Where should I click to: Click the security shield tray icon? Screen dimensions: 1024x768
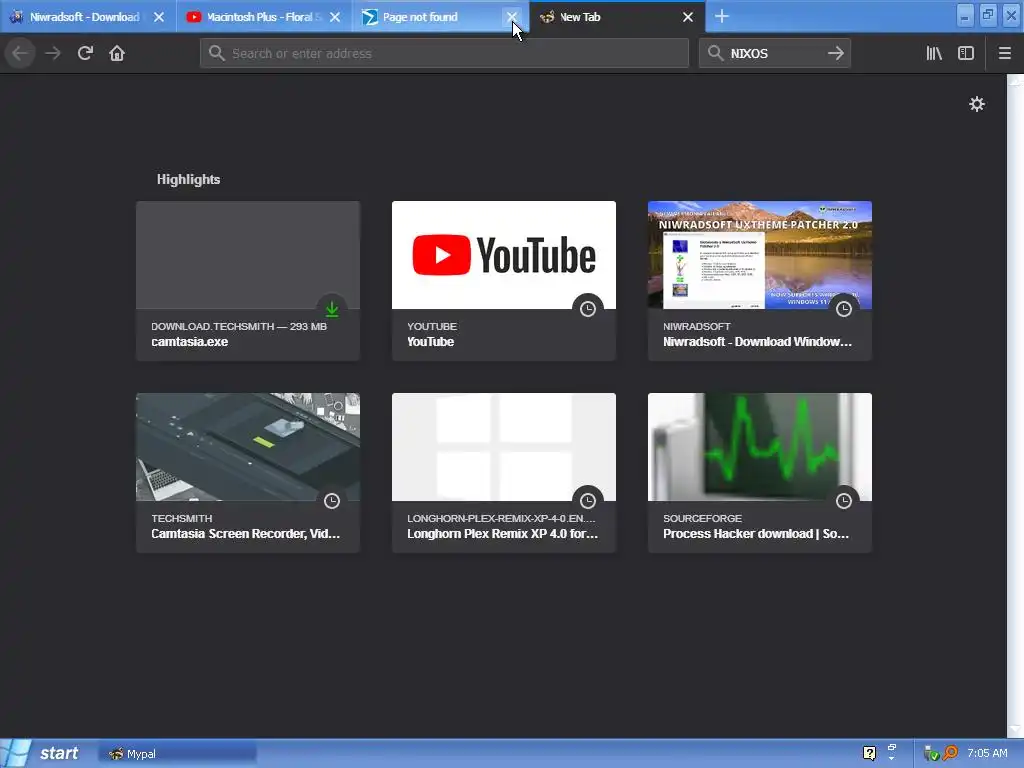pos(931,754)
